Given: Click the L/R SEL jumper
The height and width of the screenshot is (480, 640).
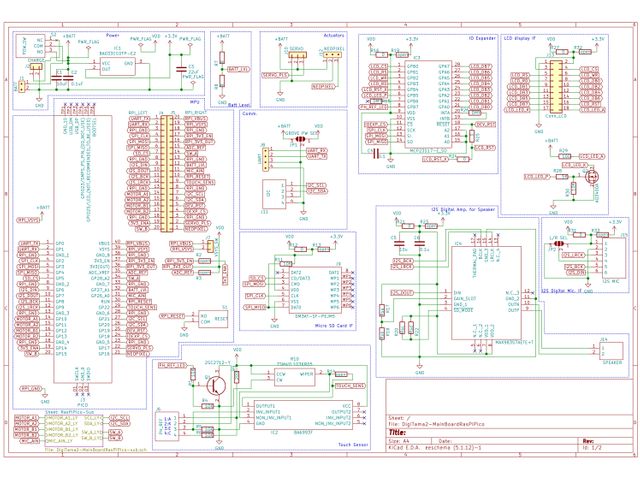Looking at the screenshot, I should tap(559, 242).
